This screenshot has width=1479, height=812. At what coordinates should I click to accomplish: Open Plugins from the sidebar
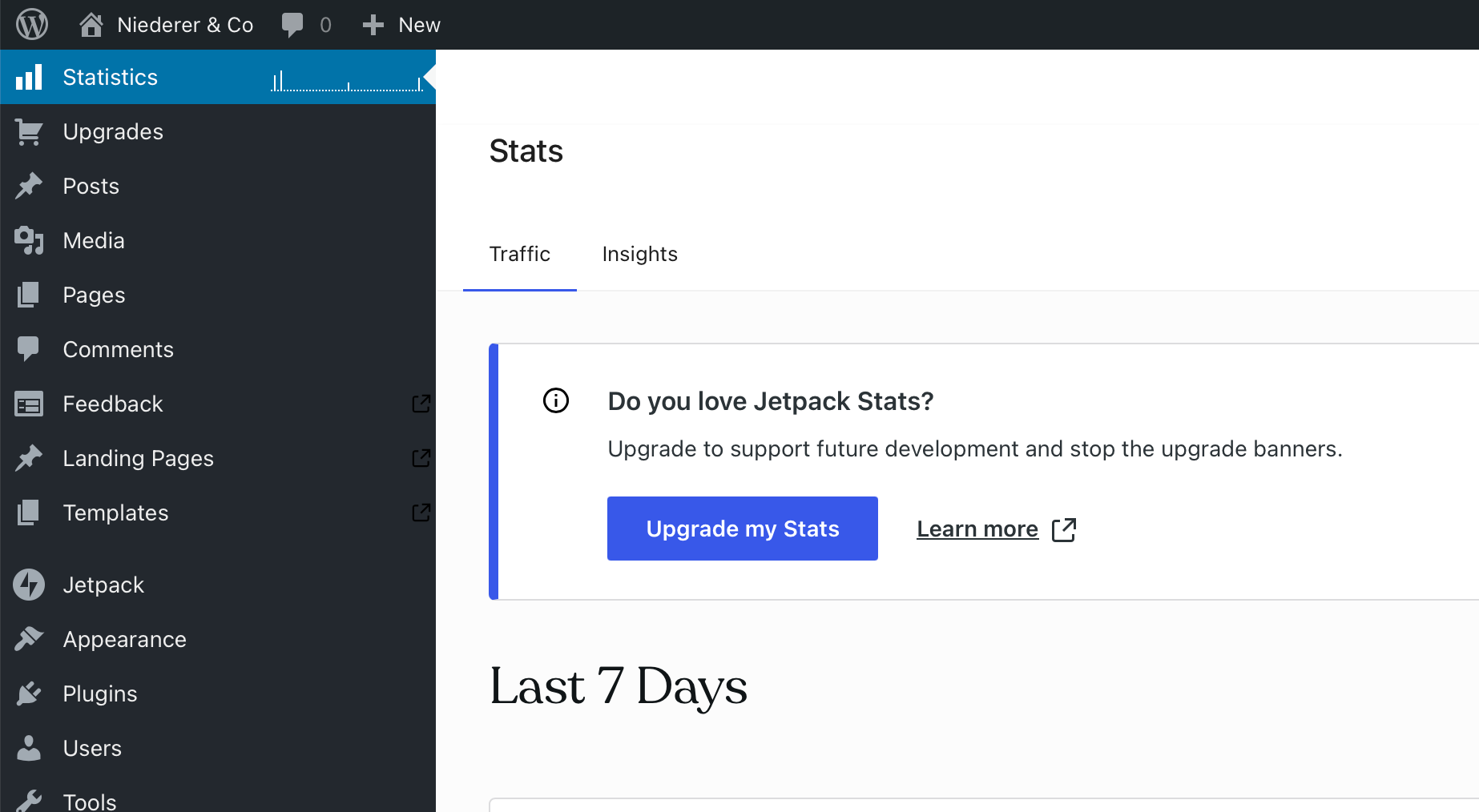point(100,693)
